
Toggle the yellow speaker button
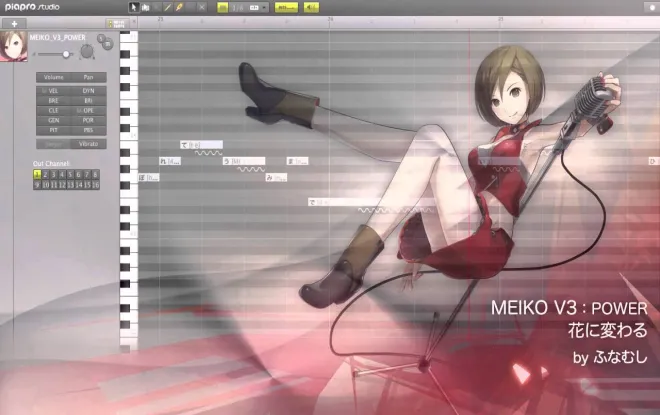point(311,8)
